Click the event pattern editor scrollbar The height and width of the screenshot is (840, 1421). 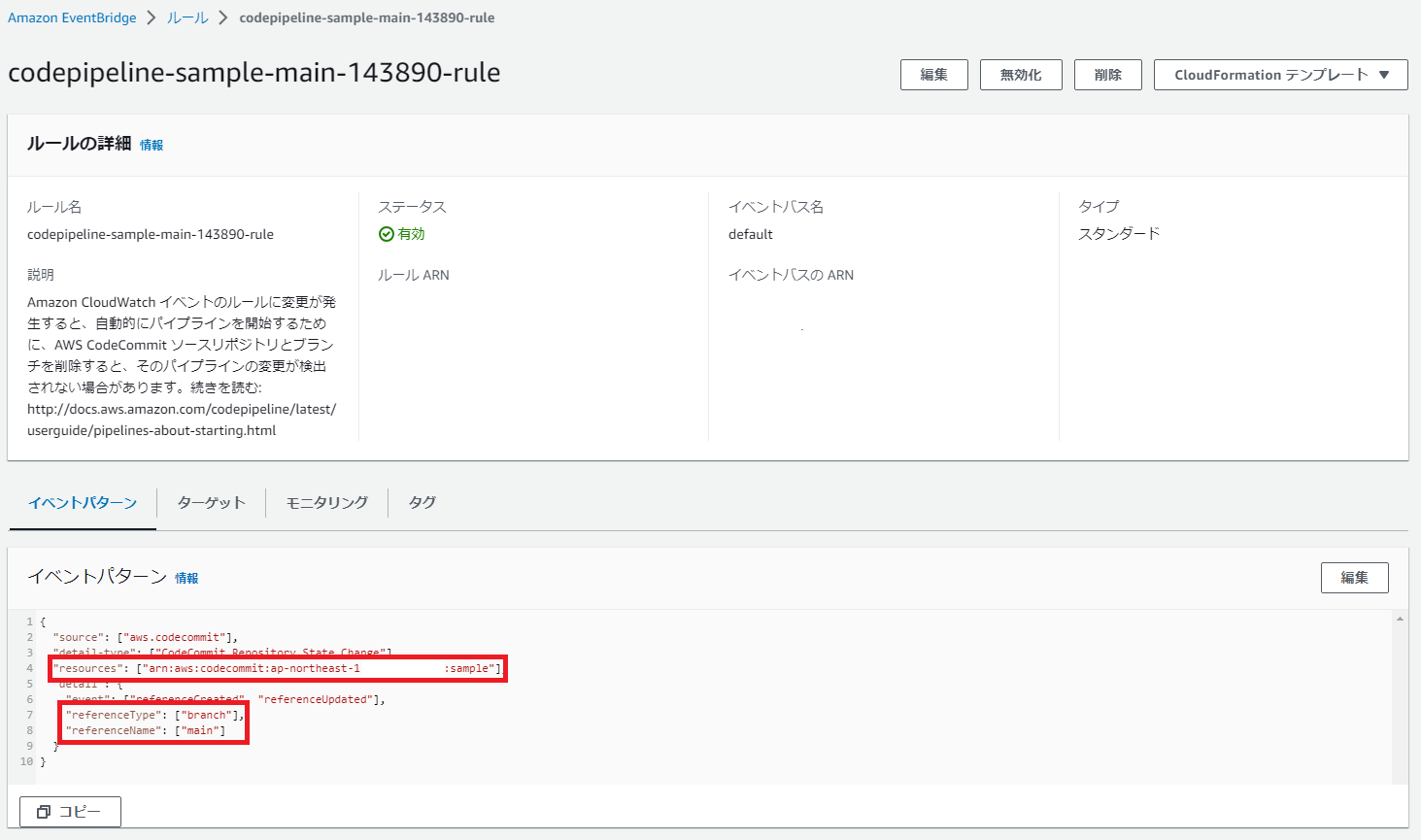click(x=1400, y=680)
